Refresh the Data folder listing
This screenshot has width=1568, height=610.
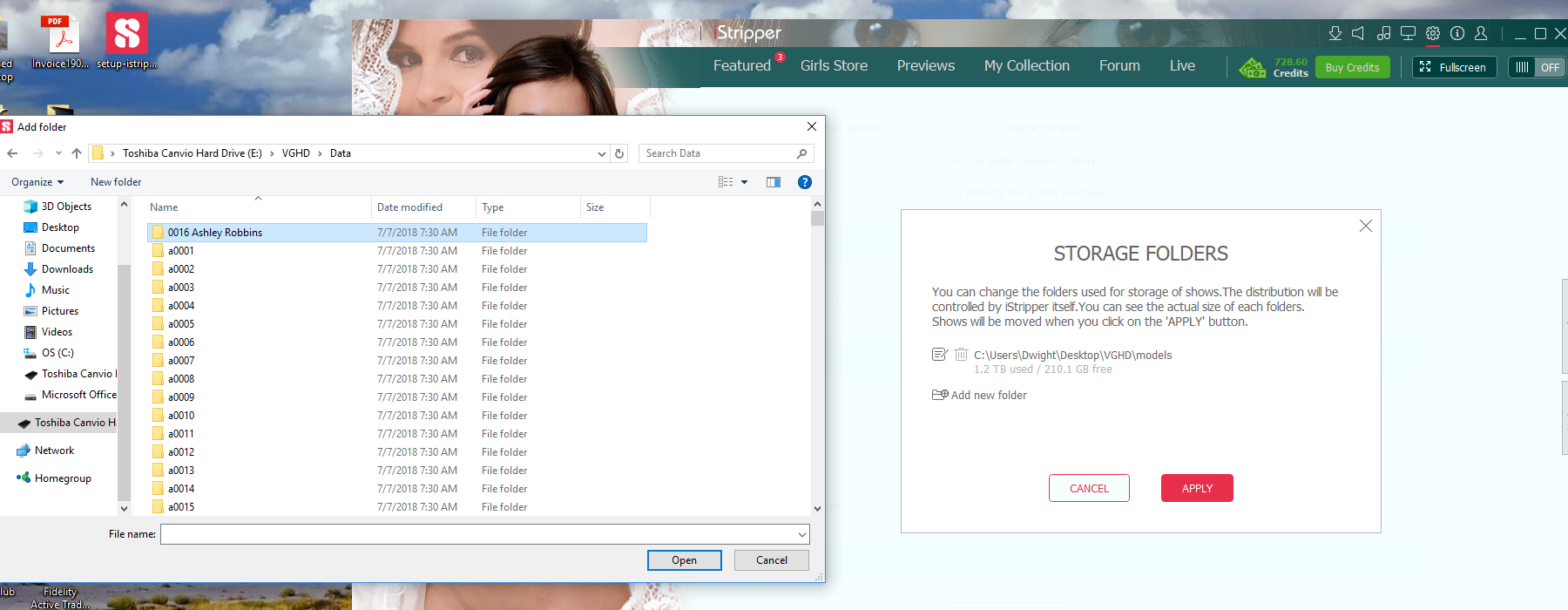pos(619,153)
